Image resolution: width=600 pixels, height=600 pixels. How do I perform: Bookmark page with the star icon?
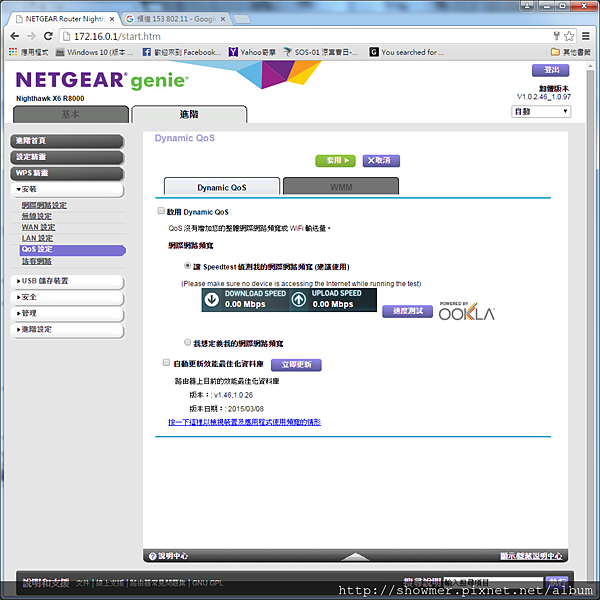[569, 36]
